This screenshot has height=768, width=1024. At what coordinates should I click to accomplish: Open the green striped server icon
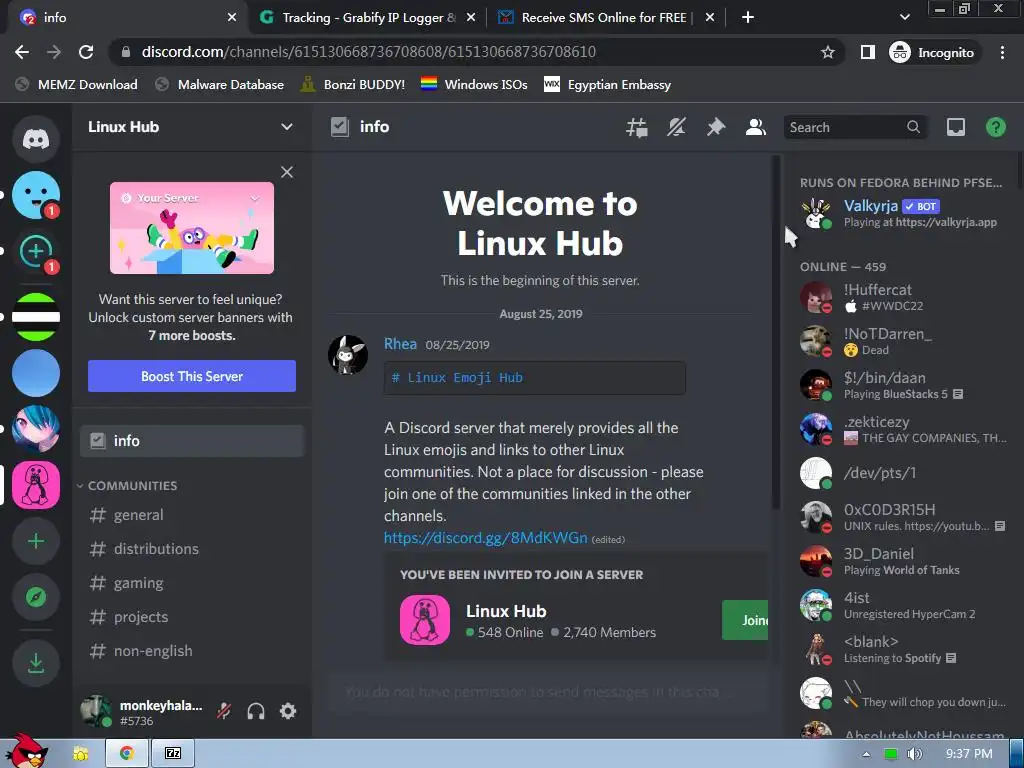[x=36, y=317]
